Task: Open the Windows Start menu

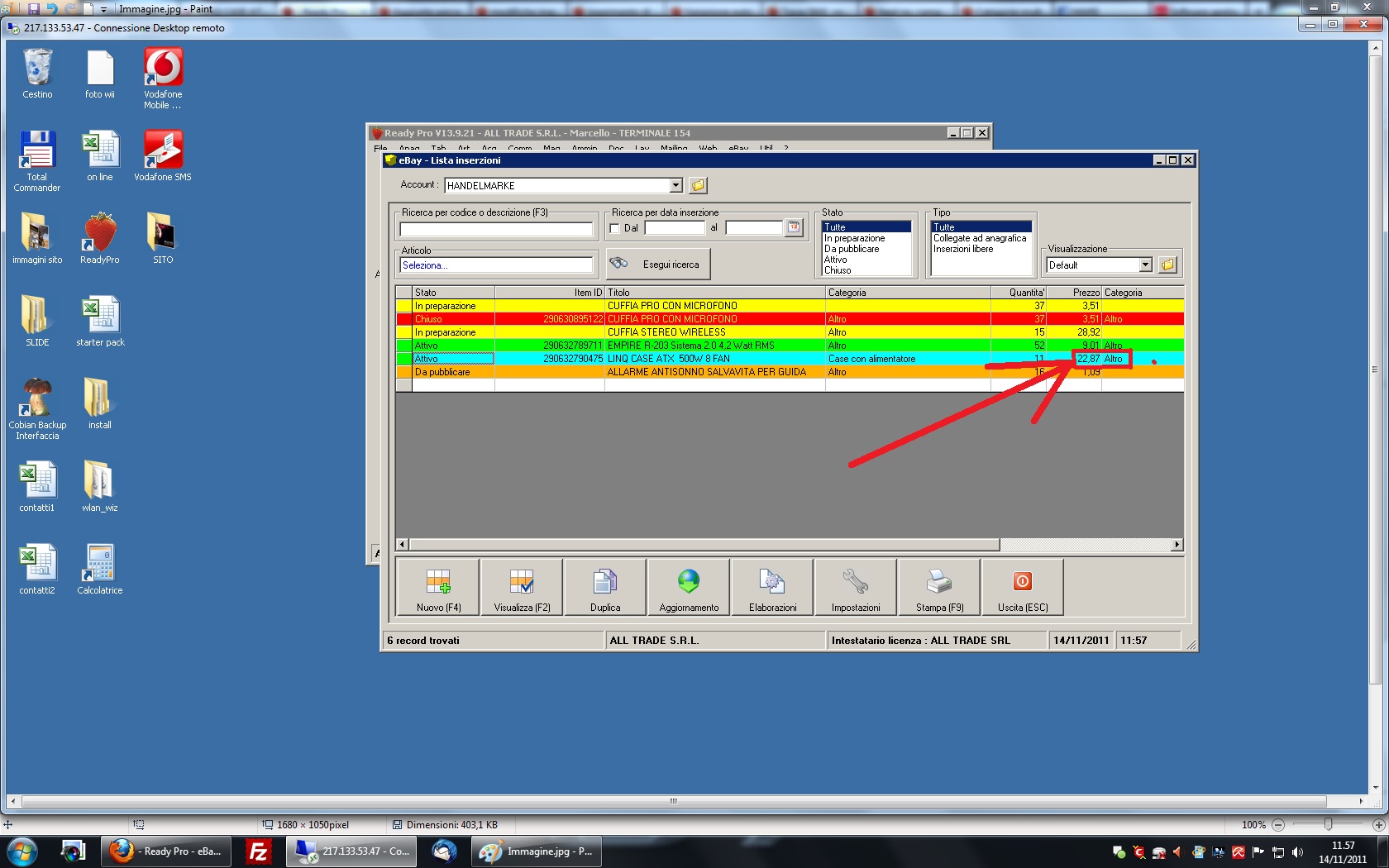Action: (x=21, y=851)
